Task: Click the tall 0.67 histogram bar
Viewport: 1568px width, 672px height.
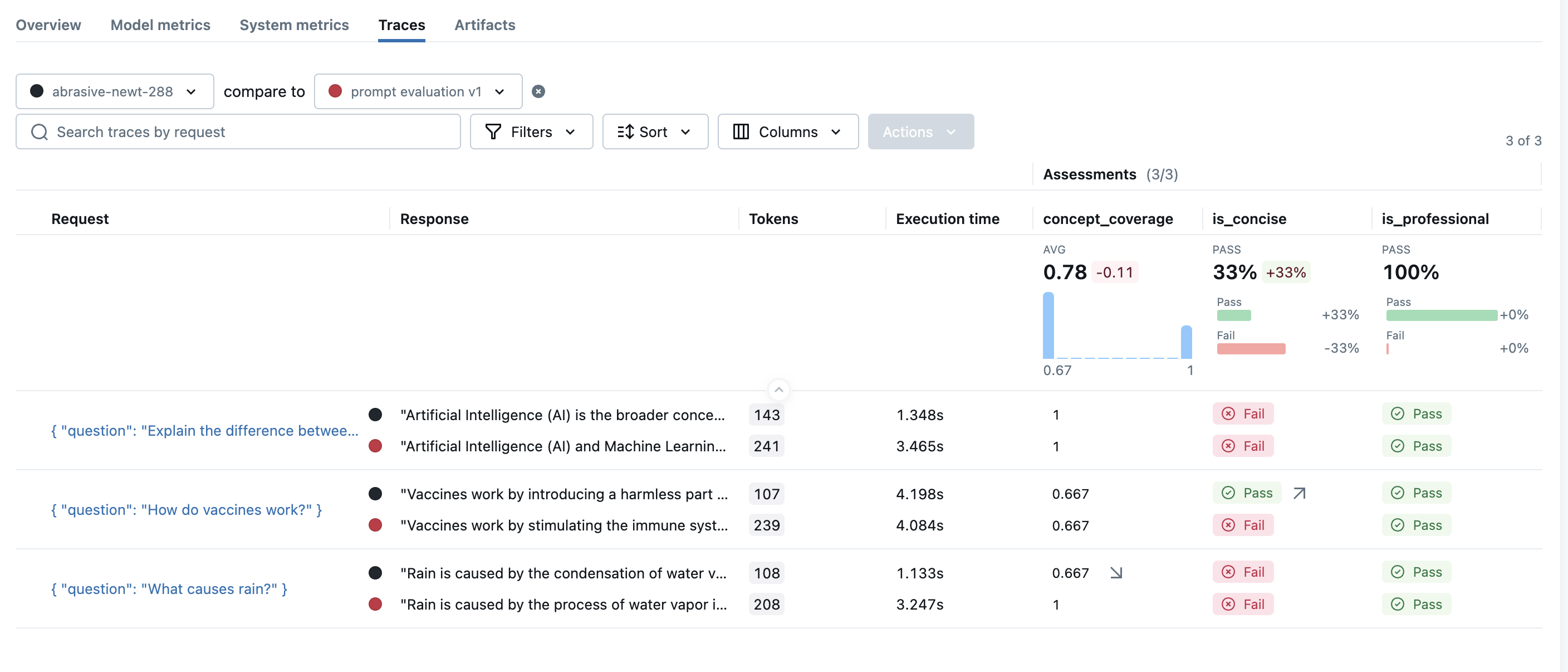Action: 1048,326
